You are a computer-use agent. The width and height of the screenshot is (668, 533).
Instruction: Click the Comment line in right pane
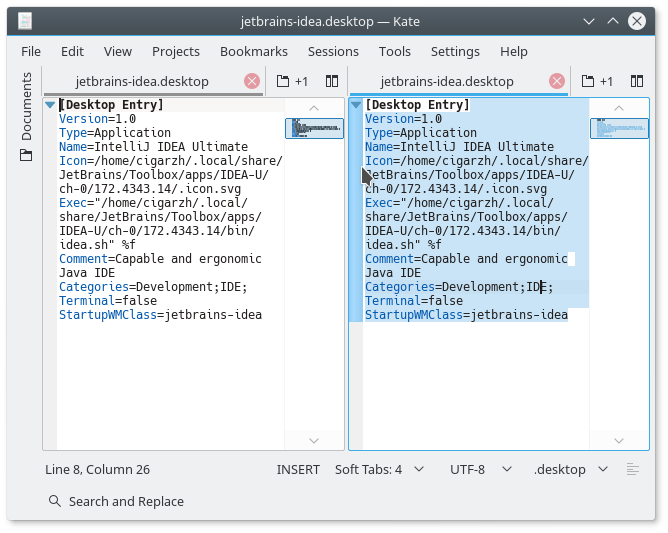coord(466,259)
